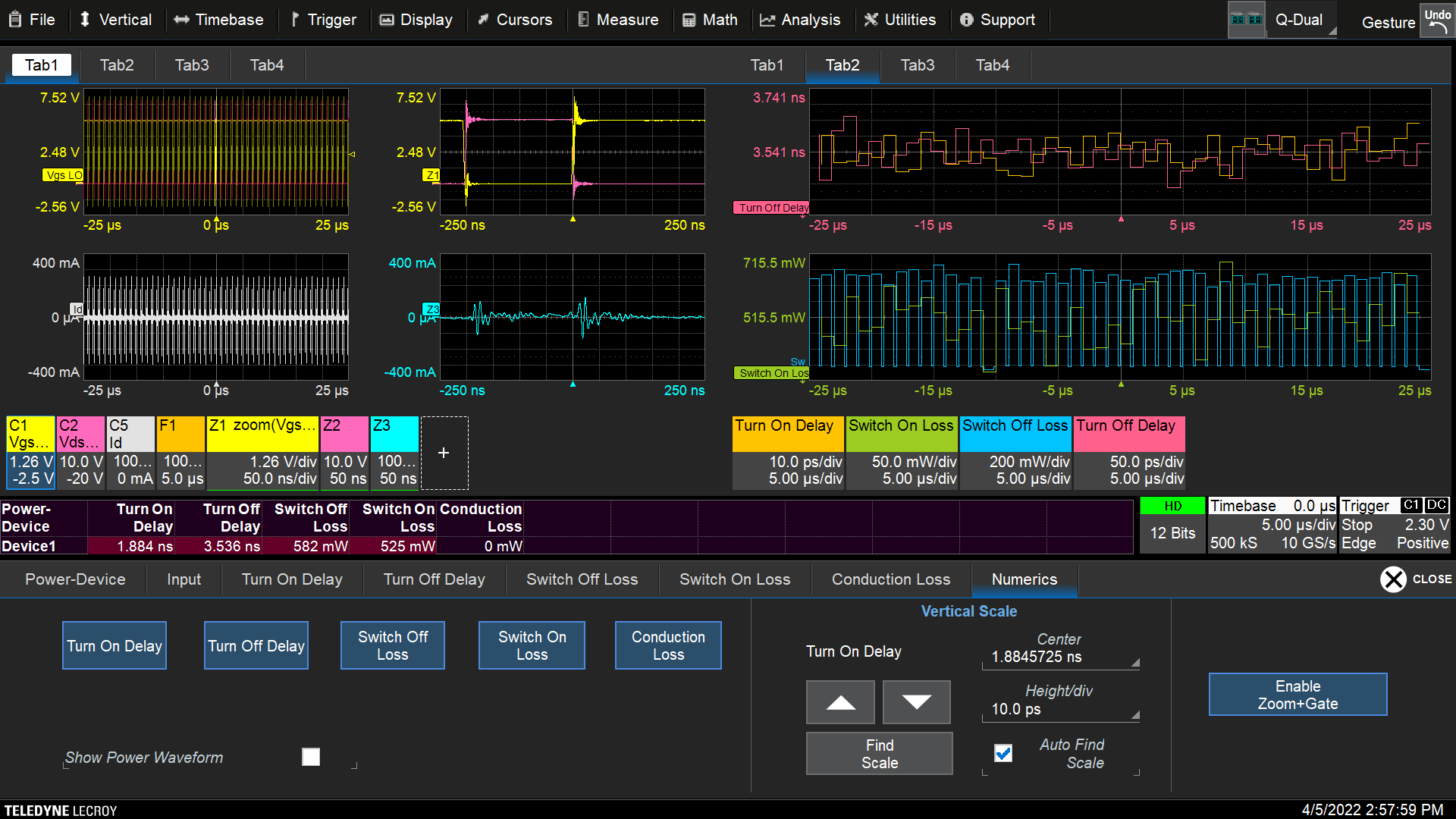Screen dimensions: 1456x819
Task: Click the Close X icon on dialog
Action: pyautogui.click(x=1393, y=579)
